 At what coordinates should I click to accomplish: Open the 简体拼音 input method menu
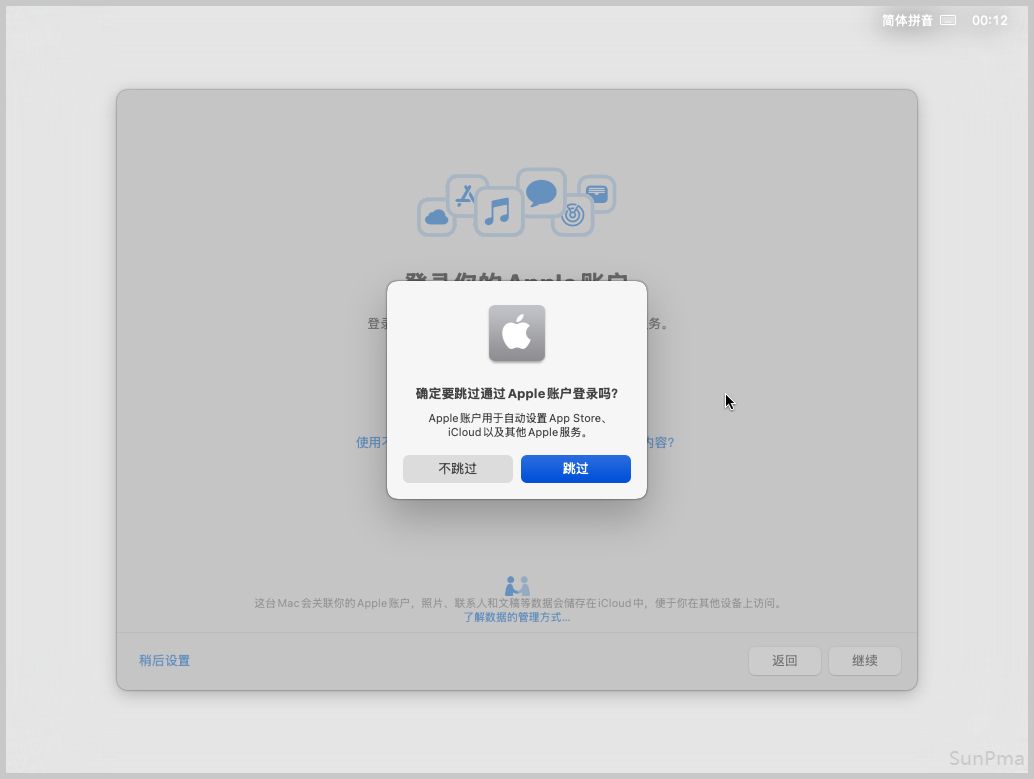click(906, 20)
